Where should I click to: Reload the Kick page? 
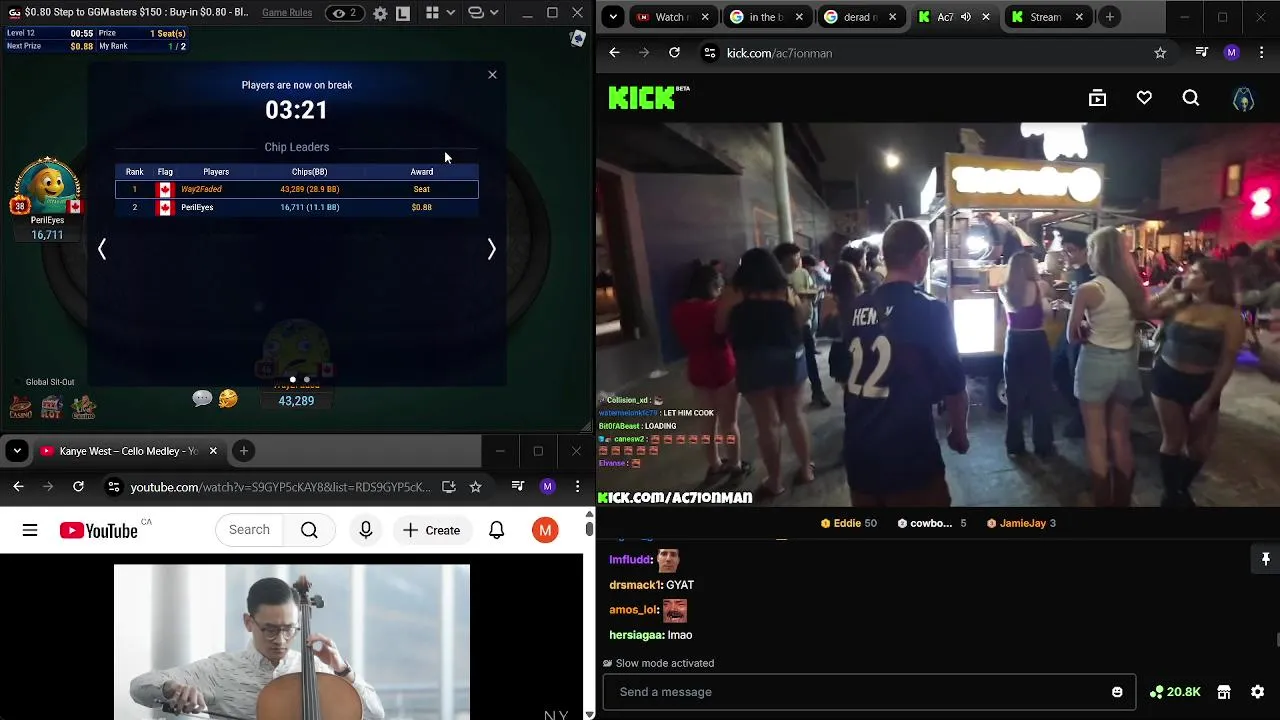click(674, 53)
